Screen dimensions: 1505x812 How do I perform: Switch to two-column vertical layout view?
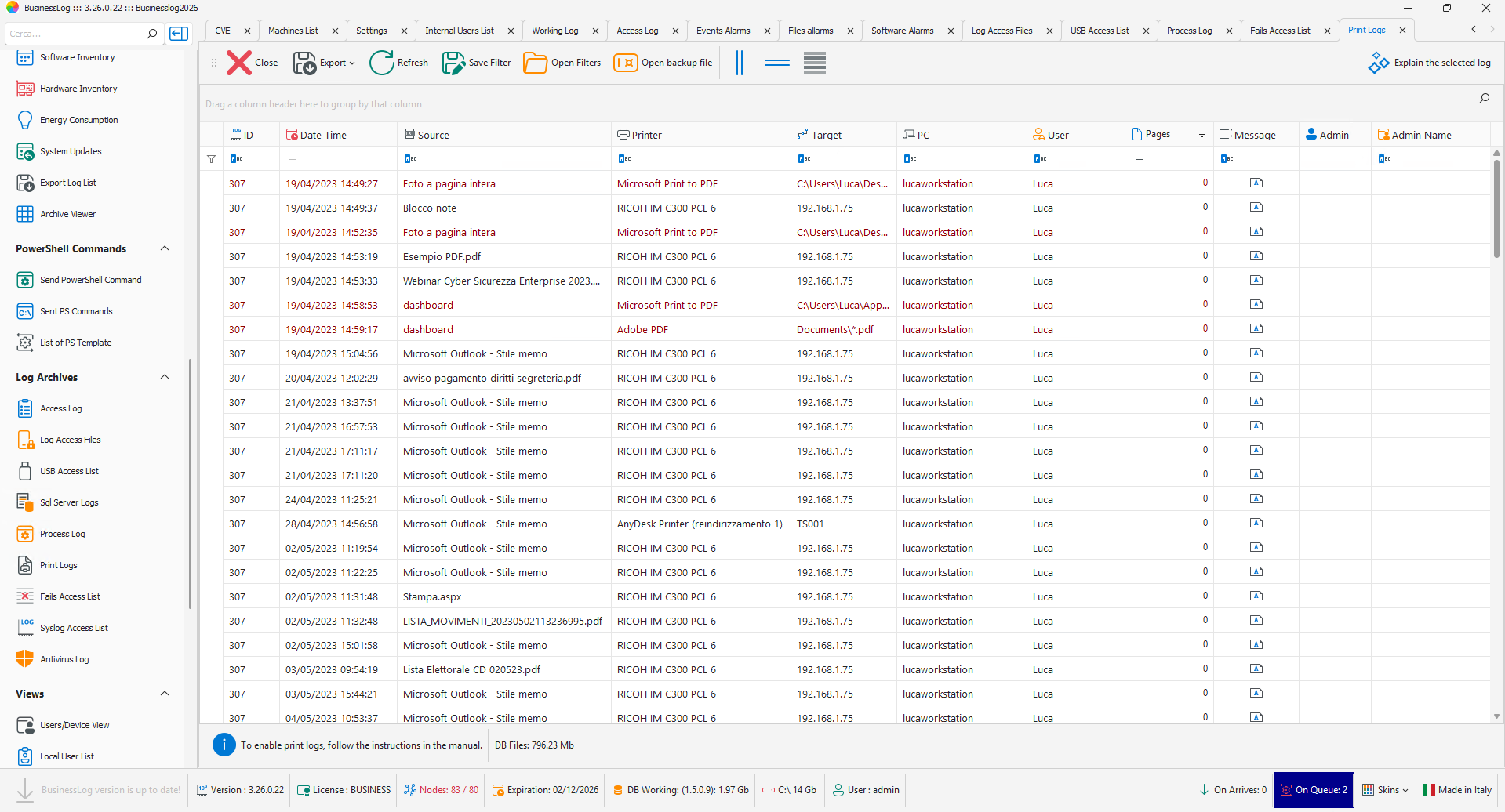(739, 63)
